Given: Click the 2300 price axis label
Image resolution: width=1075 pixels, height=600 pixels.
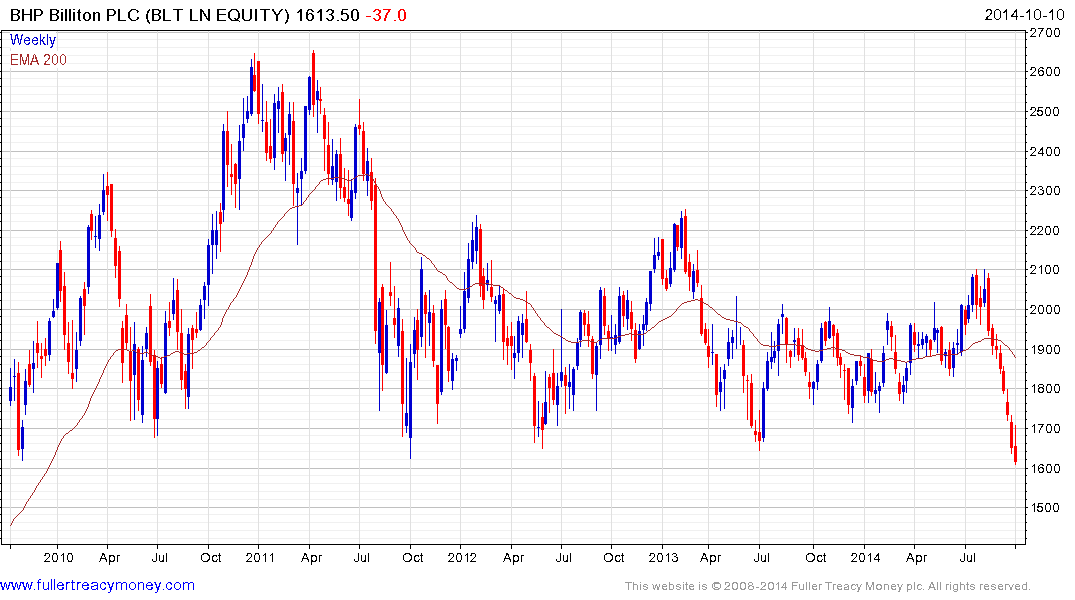Looking at the screenshot, I should (1046, 191).
